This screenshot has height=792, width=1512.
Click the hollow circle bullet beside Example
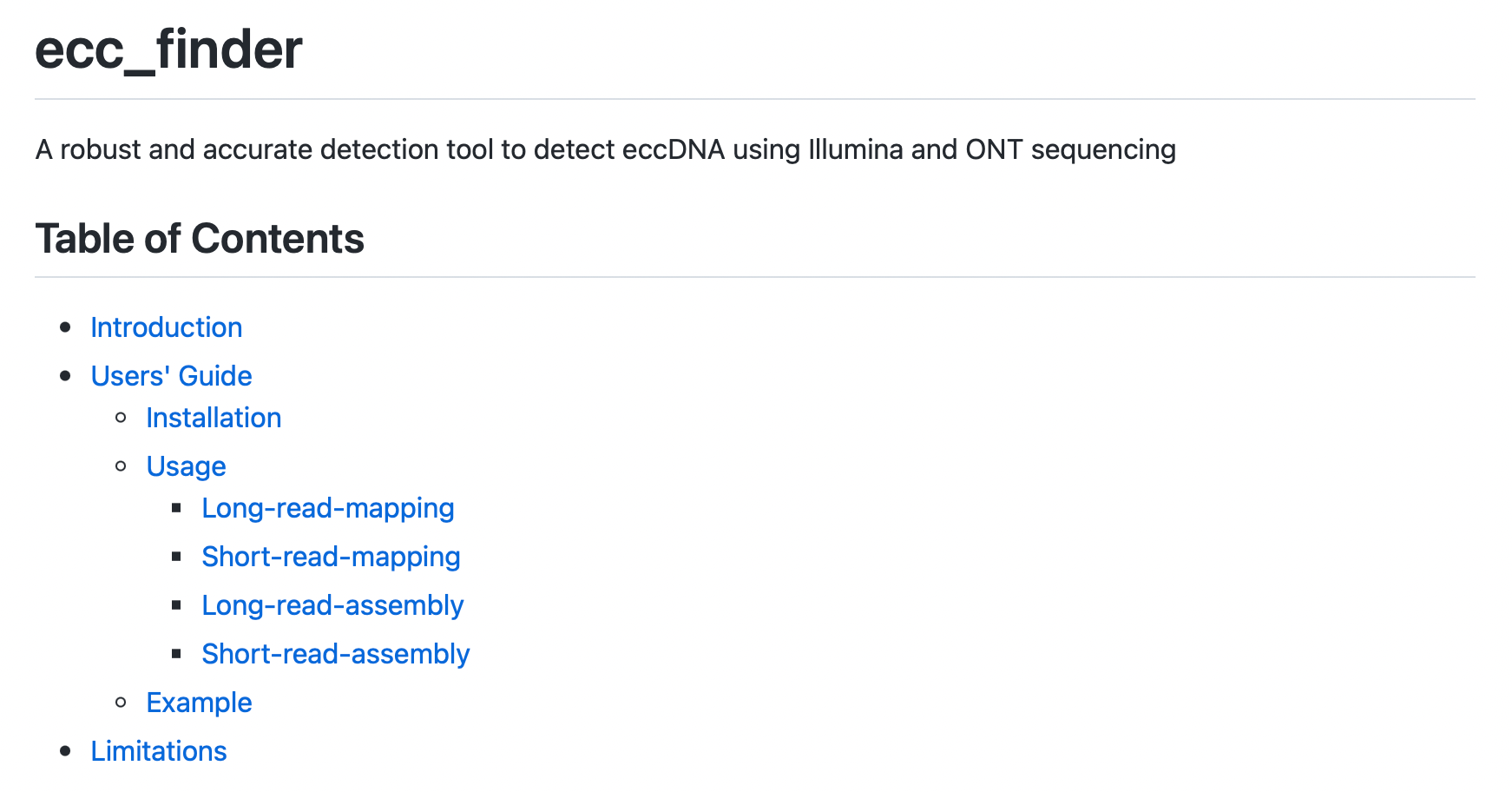pos(122,703)
